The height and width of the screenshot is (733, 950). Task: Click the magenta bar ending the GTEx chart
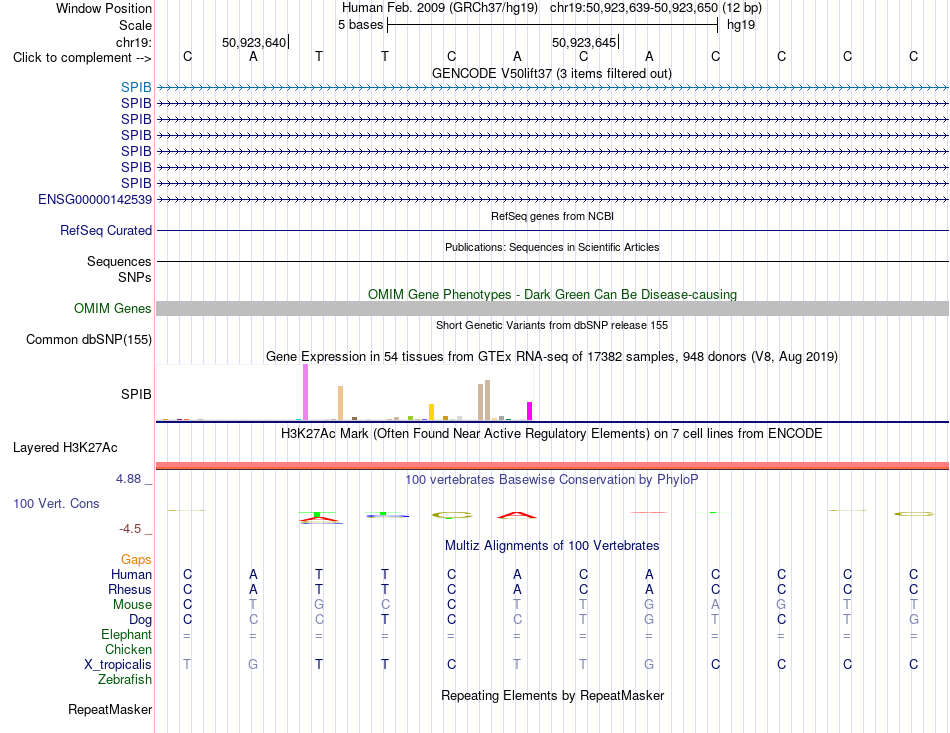click(530, 411)
